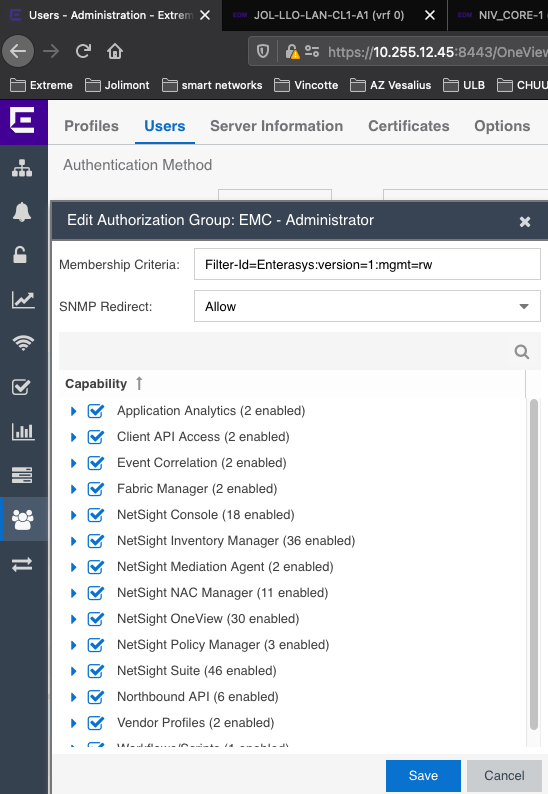Click the browser forward arrow
Image resolution: width=548 pixels, height=794 pixels.
click(51, 51)
